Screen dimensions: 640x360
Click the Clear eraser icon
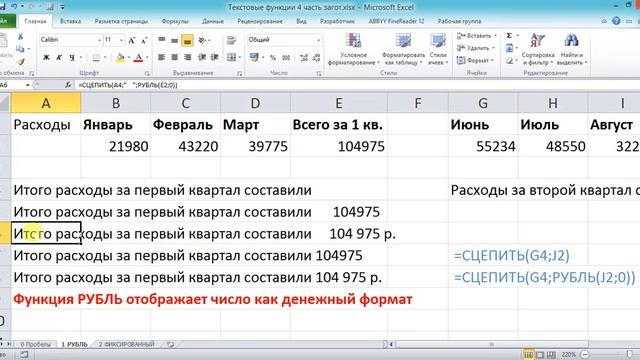click(509, 61)
